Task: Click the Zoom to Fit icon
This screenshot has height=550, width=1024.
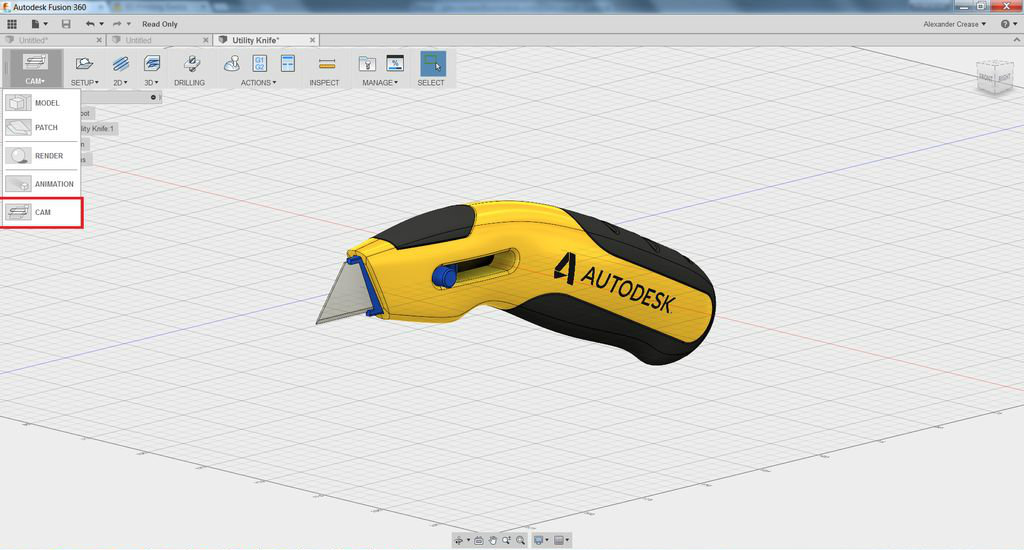Action: pyautogui.click(x=520, y=540)
